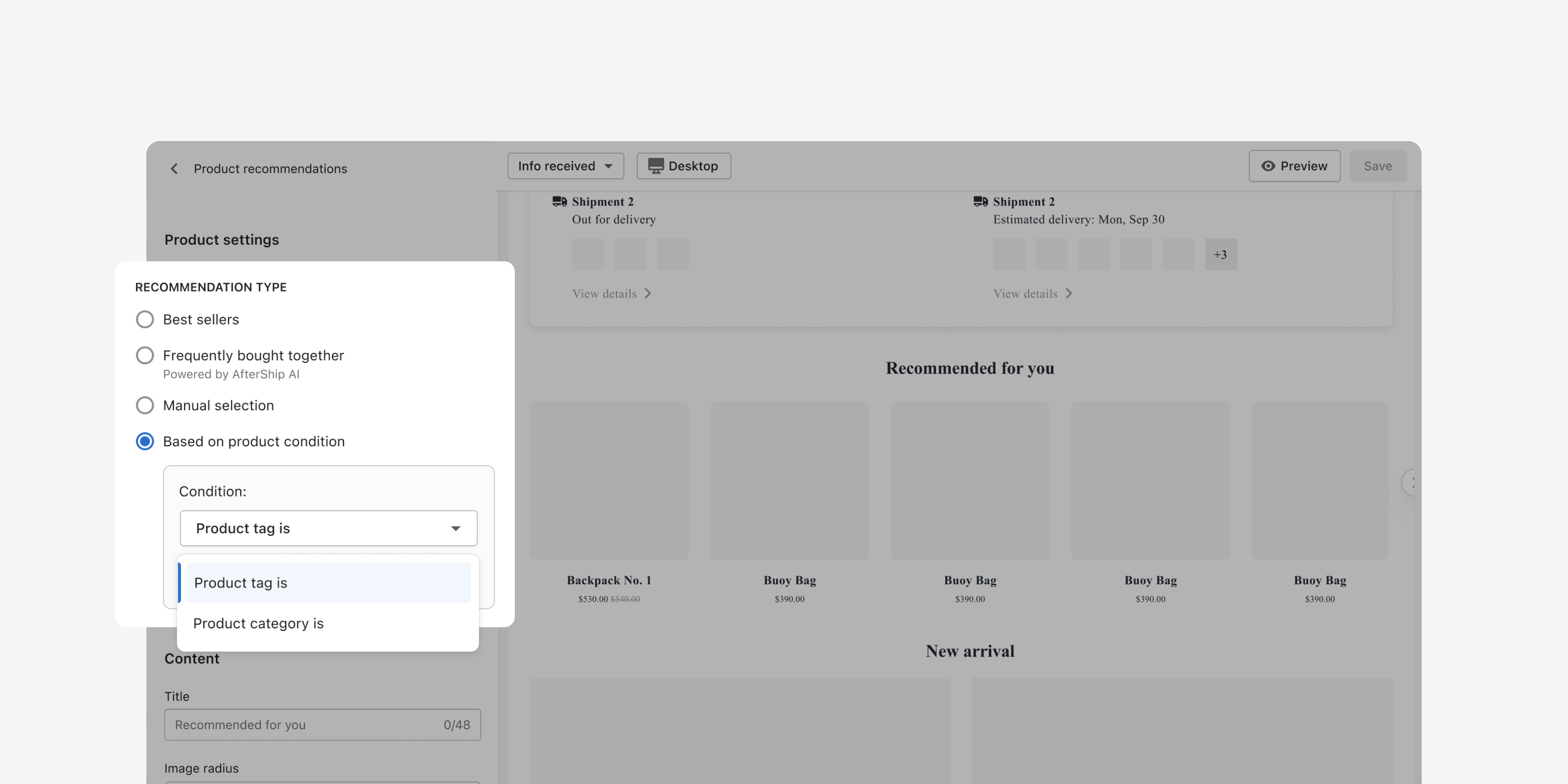The height and width of the screenshot is (784, 1568).
Task: Click the Product settings heading
Action: [222, 240]
